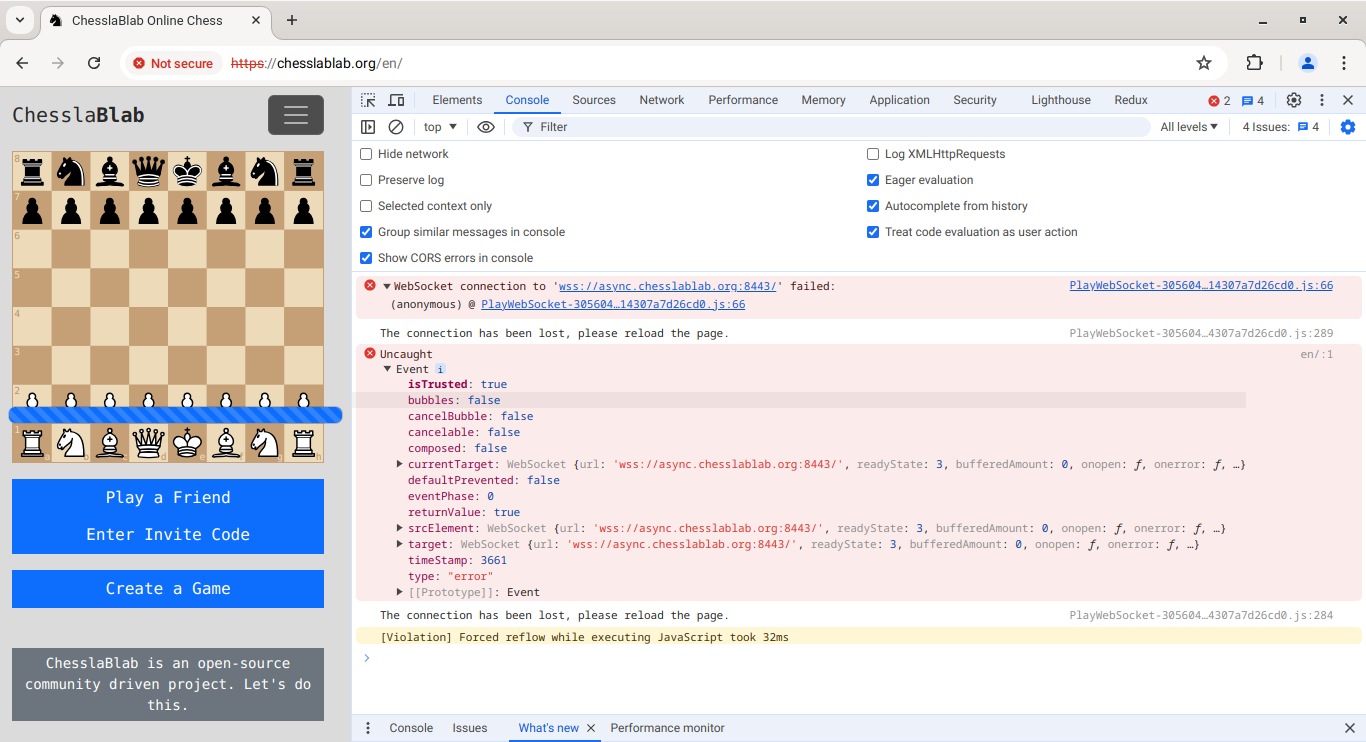Click the white king on the chessboard

[x=187, y=441]
